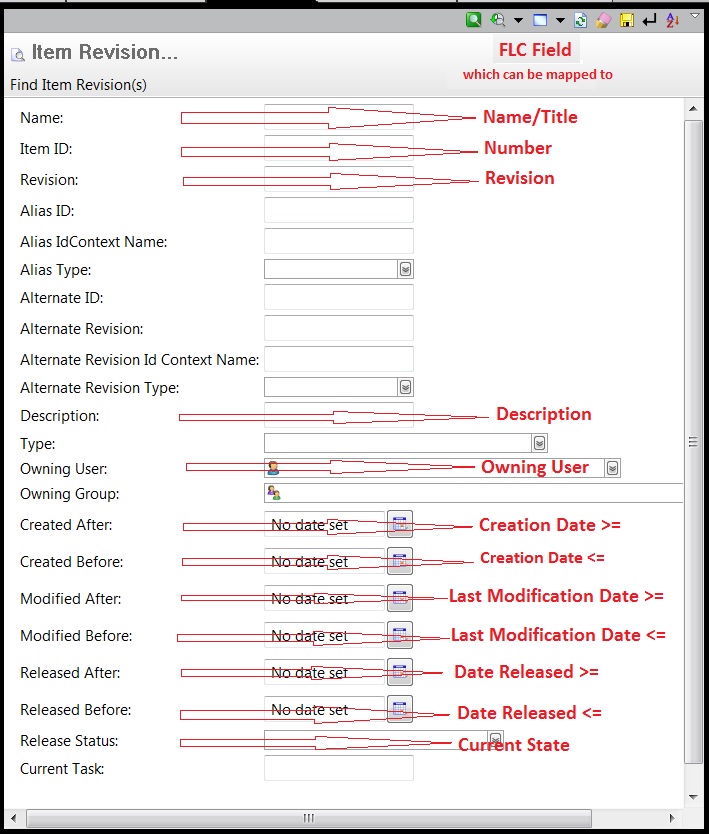Click the select-a-search window icon
The image size is (709, 834).
[x=540, y=20]
